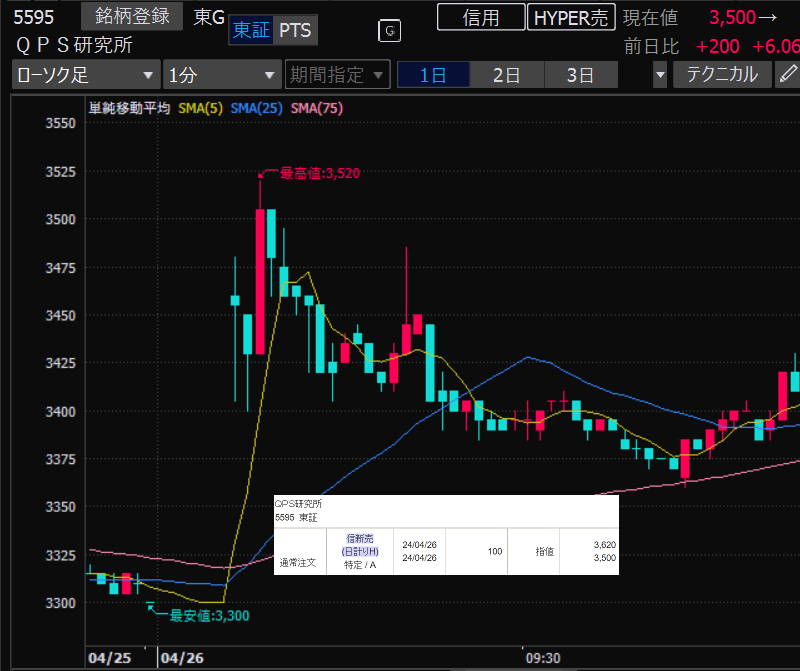Switch to the PTS market tab
This screenshot has height=671, width=800.
pos(295,30)
